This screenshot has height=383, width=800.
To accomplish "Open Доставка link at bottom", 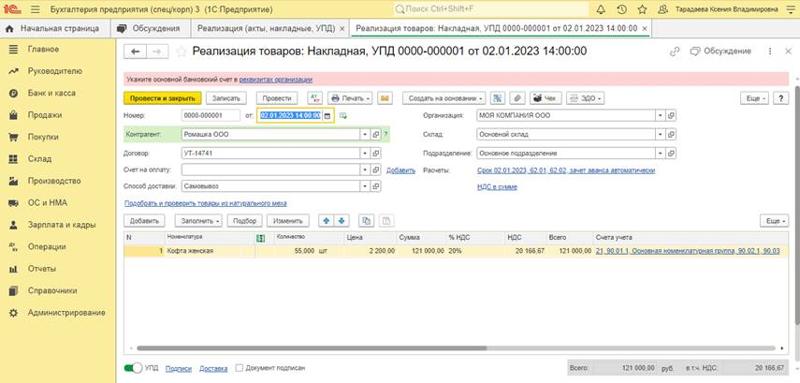I will pyautogui.click(x=213, y=368).
